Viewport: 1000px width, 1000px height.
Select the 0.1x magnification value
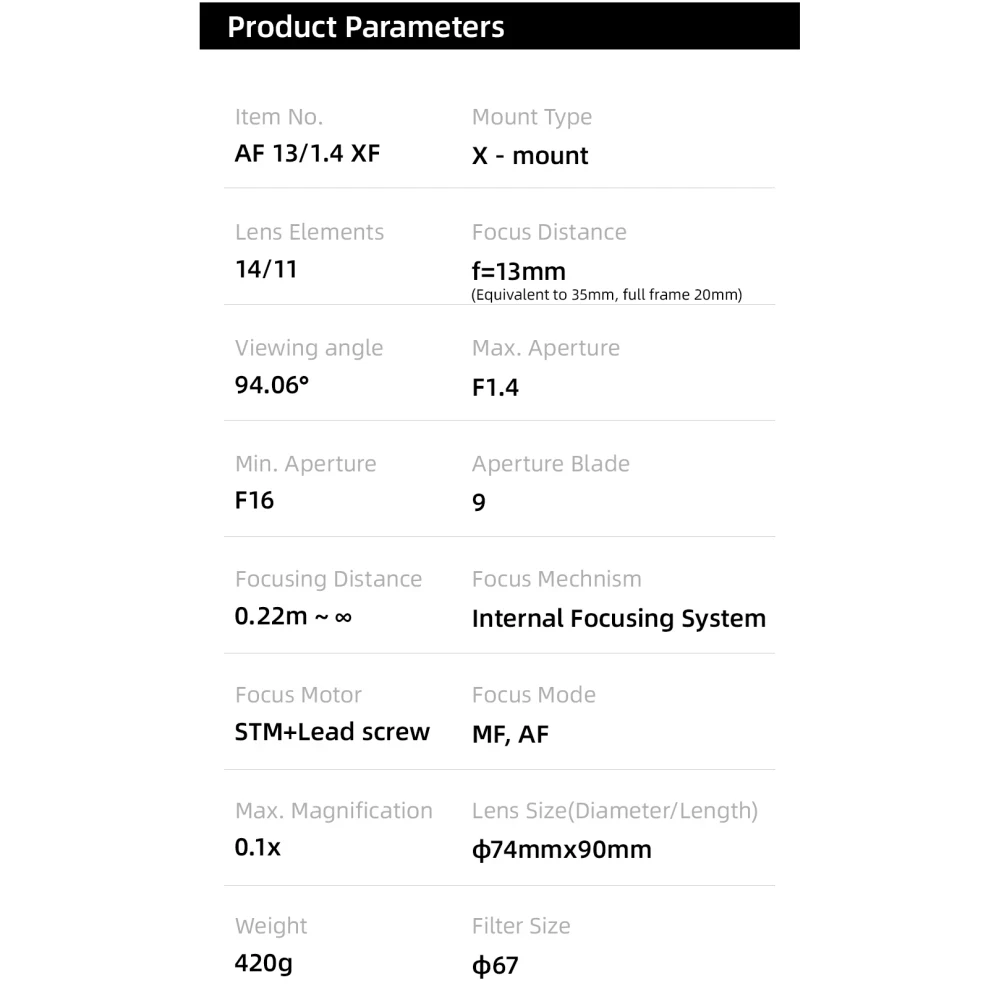[x=258, y=848]
